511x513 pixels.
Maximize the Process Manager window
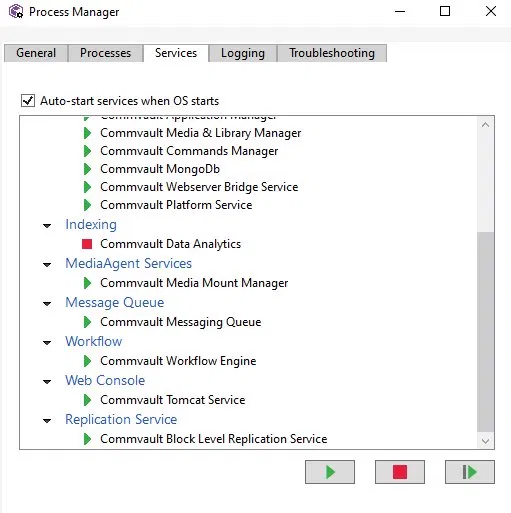click(x=445, y=12)
